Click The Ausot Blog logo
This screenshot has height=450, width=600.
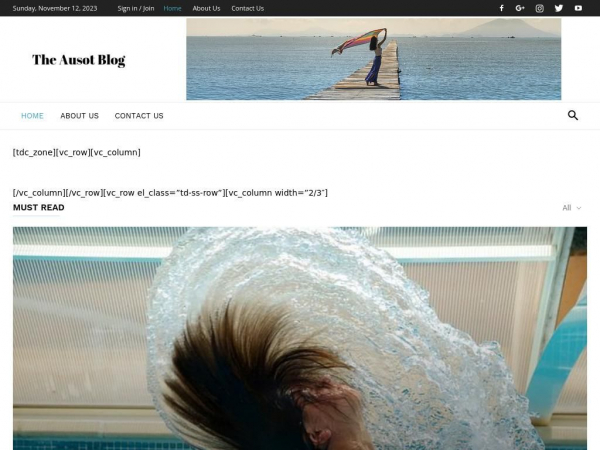click(x=79, y=60)
